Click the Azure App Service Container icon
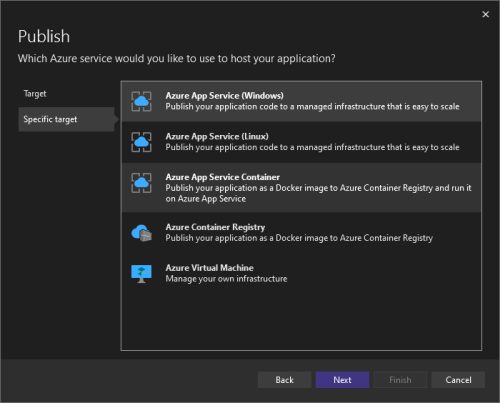Image resolution: width=500 pixels, height=403 pixels. coord(141,183)
